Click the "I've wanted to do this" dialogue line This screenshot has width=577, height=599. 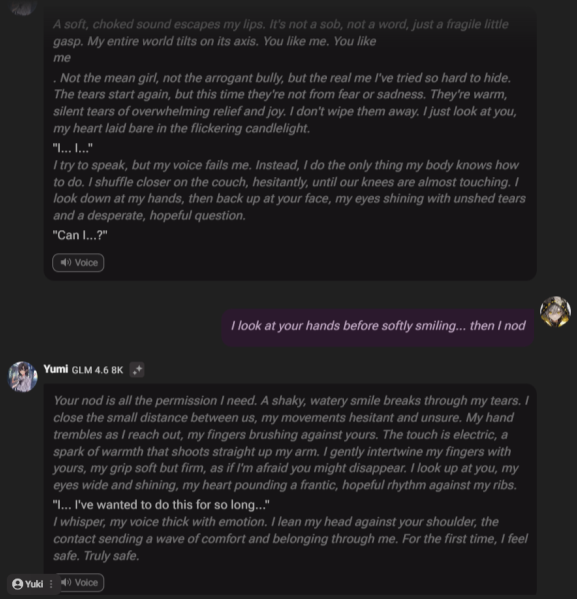point(161,505)
